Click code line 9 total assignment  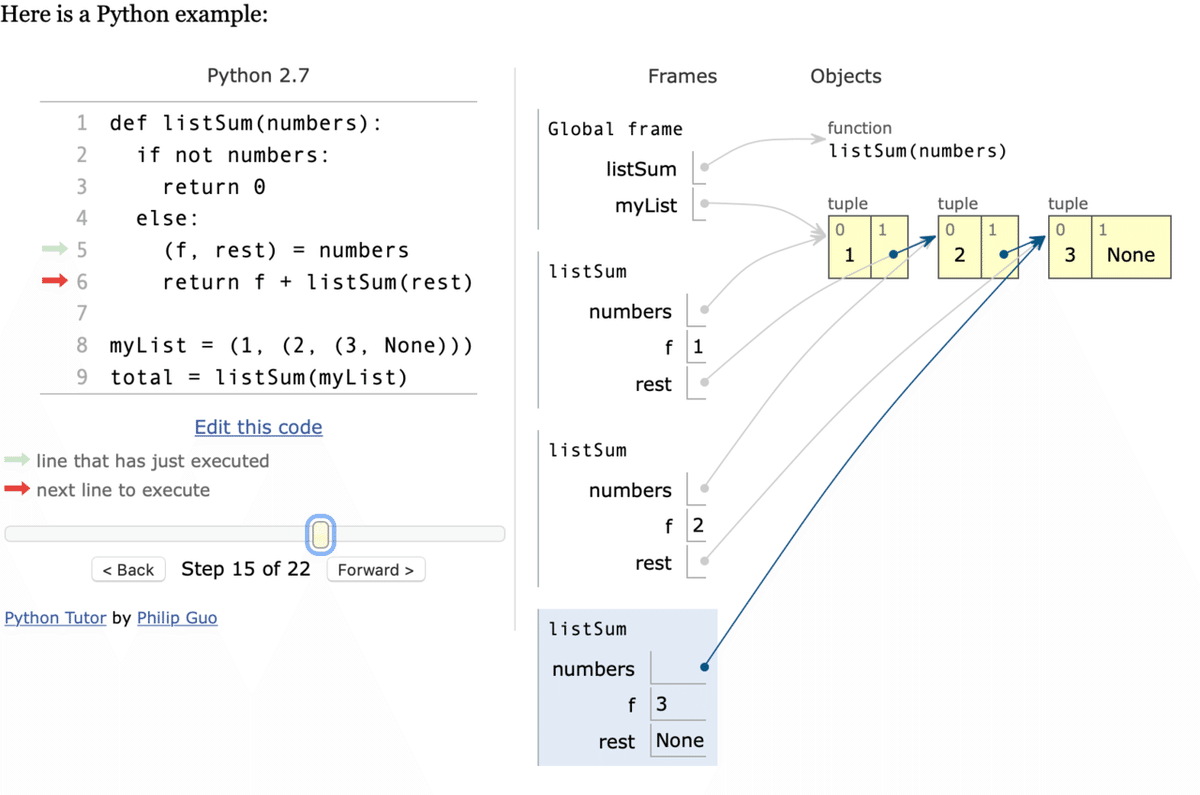tap(259, 378)
